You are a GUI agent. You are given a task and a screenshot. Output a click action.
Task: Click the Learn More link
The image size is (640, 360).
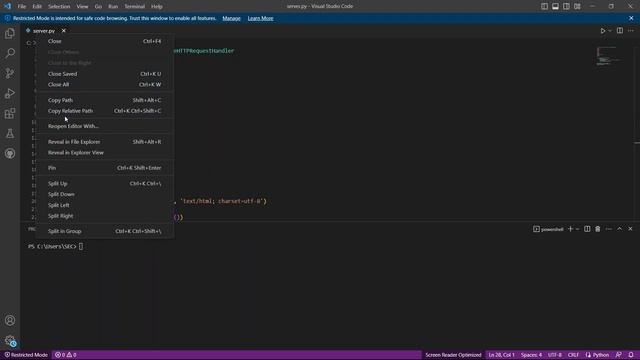click(260, 18)
